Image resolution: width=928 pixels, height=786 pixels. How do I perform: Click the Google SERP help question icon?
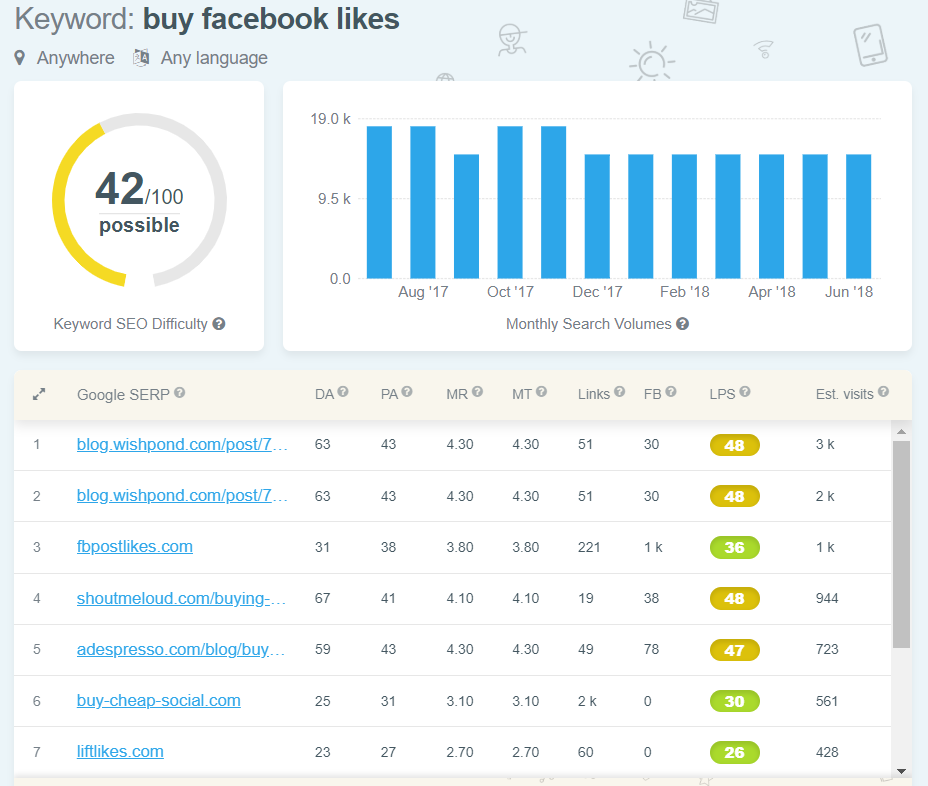(x=180, y=392)
